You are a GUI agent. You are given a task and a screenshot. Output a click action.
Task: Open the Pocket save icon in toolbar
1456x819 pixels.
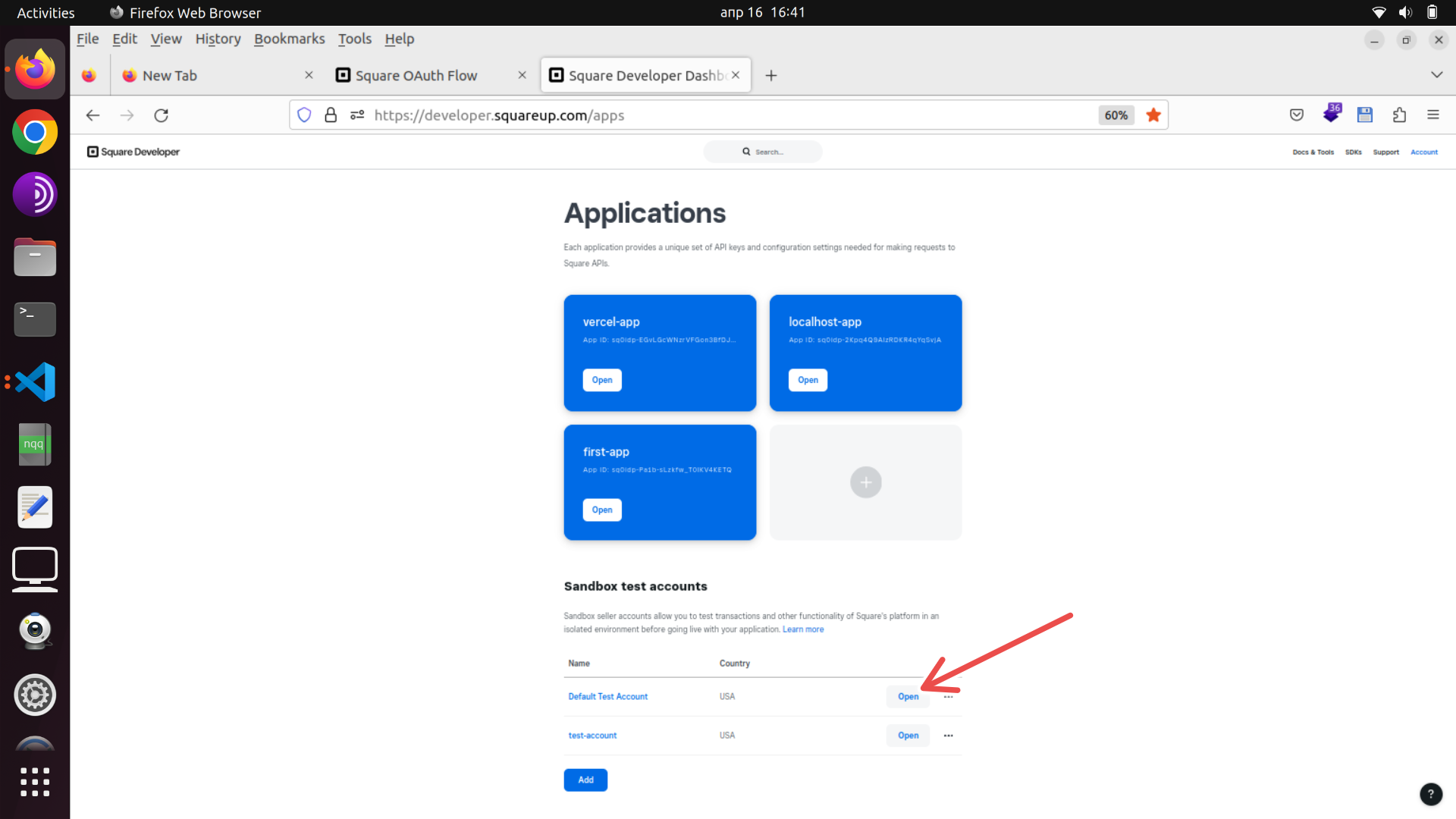click(x=1297, y=115)
